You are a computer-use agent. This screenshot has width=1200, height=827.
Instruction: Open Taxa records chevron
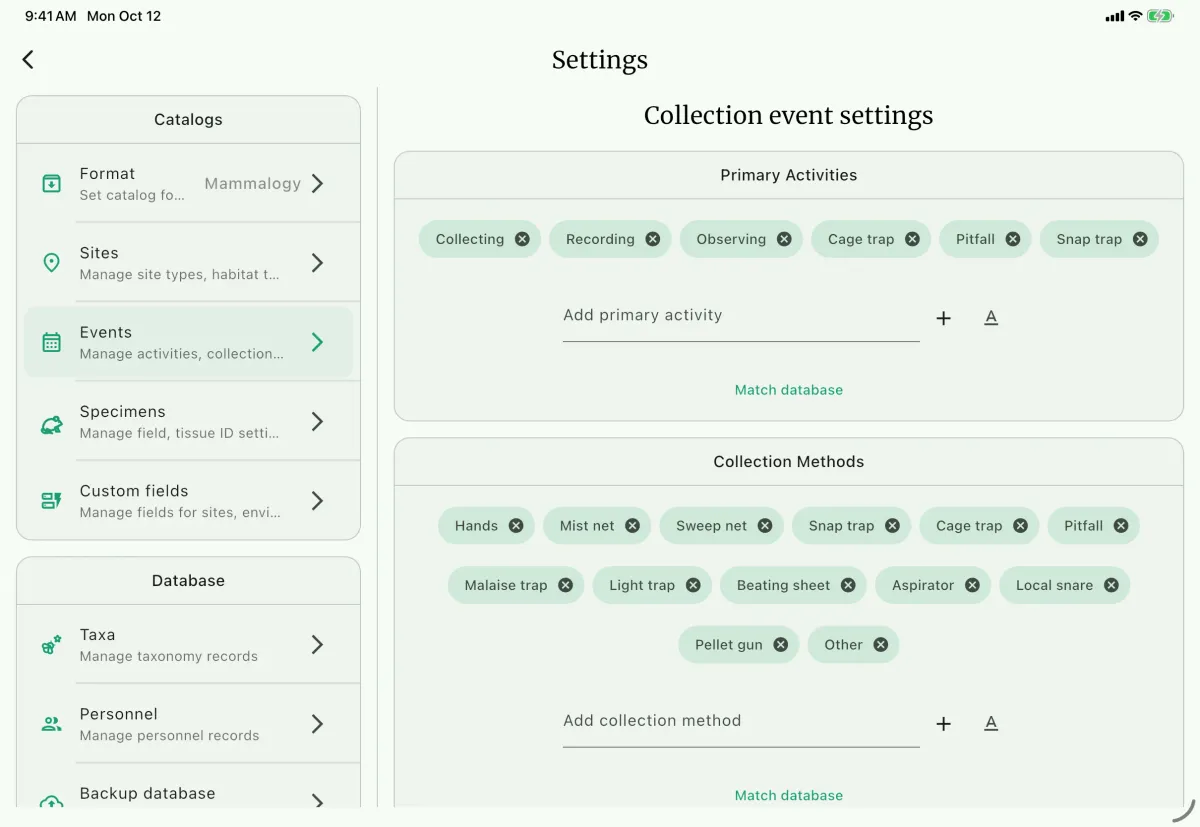click(317, 645)
